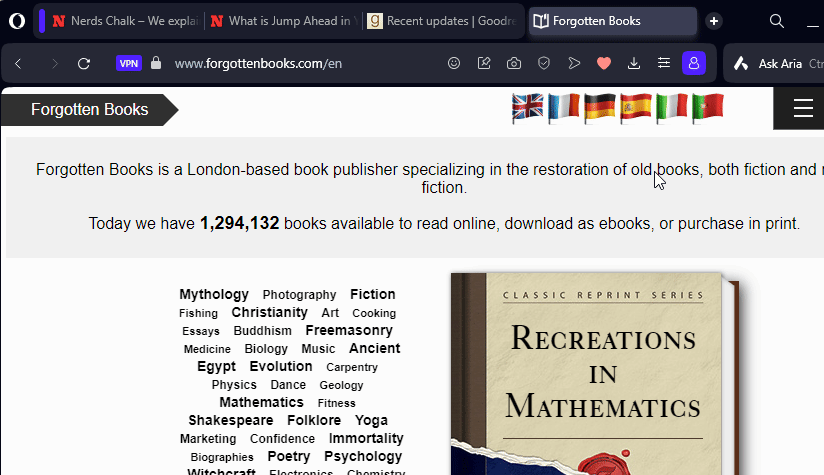Screen dimensions: 824x475
Task: Open the Mythology category
Action: (x=214, y=294)
